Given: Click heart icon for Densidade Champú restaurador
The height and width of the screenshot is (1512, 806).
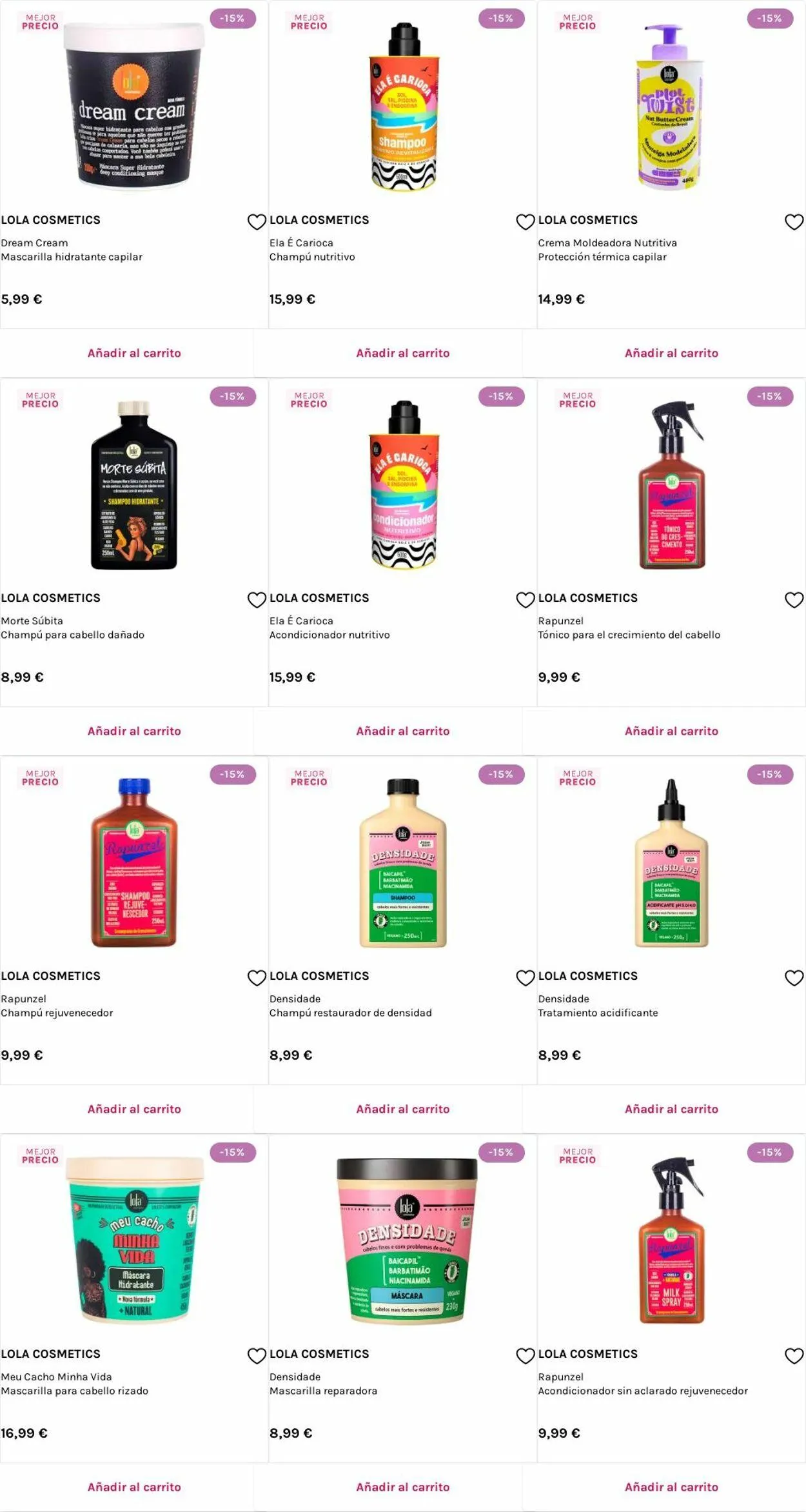Looking at the screenshot, I should point(526,978).
